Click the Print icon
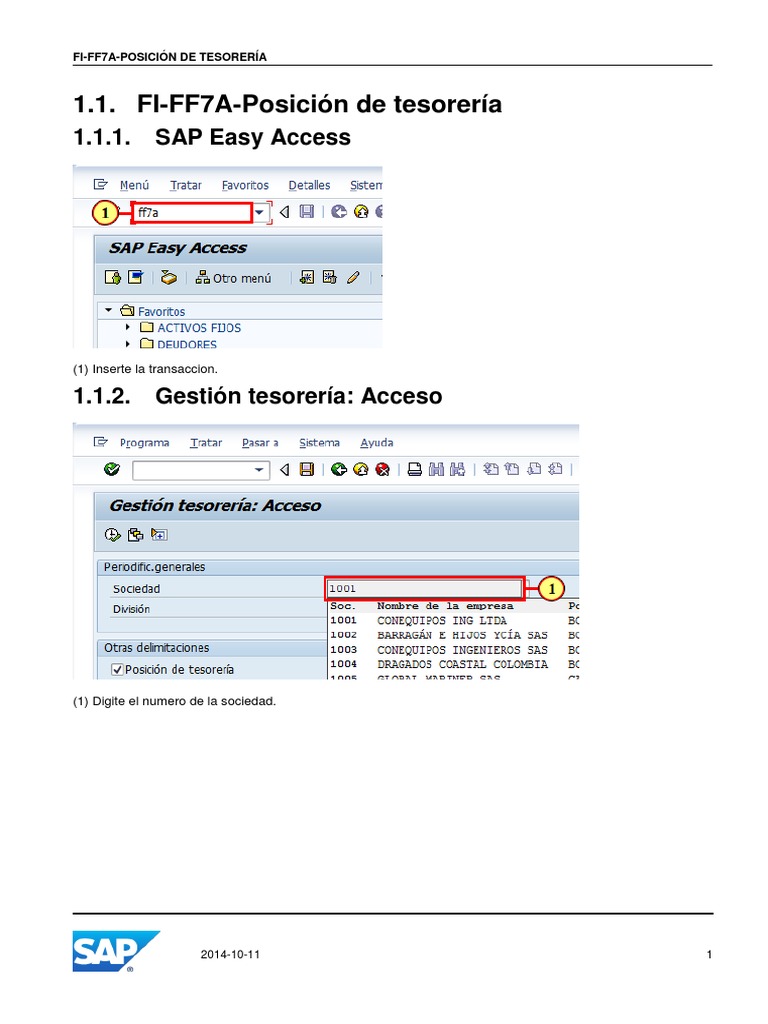 415,470
